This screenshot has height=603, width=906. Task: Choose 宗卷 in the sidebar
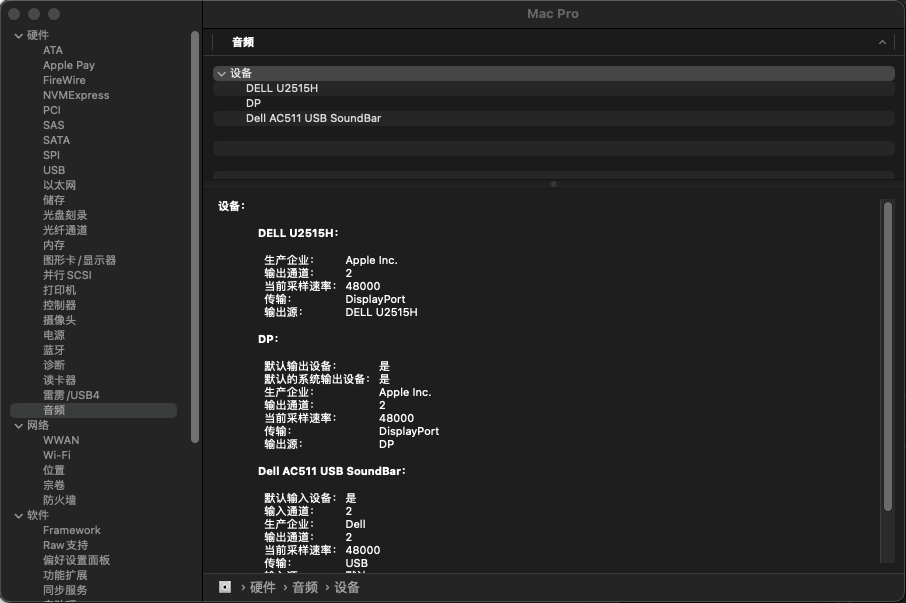pos(54,486)
